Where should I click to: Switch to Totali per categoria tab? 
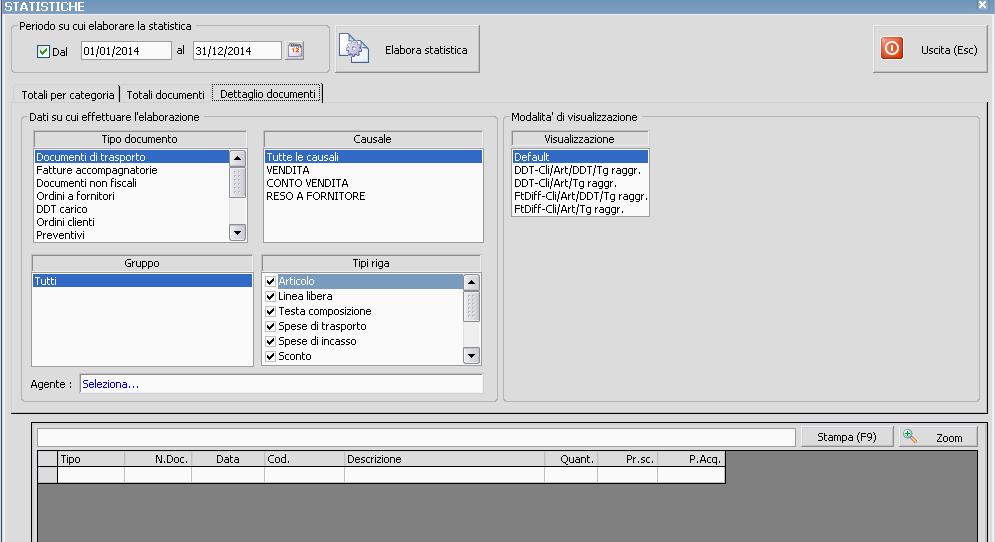pos(67,95)
